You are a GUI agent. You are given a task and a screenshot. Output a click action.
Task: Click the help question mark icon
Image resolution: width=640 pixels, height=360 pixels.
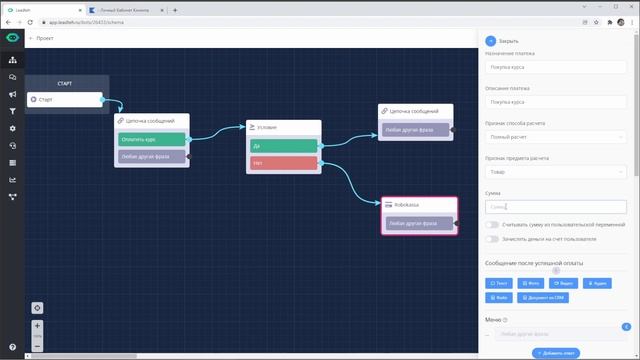(x=13, y=347)
